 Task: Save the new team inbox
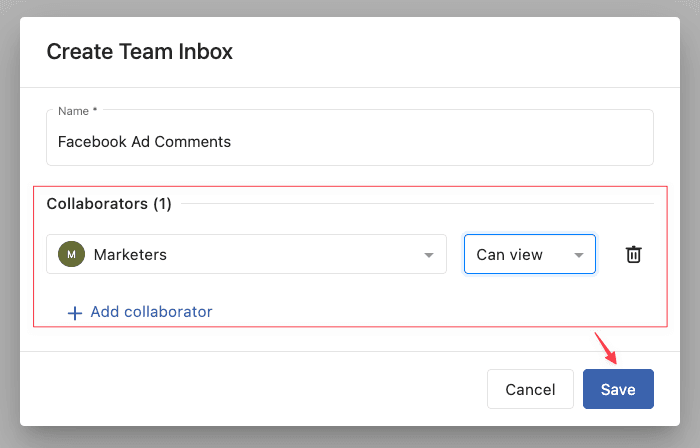tap(618, 389)
